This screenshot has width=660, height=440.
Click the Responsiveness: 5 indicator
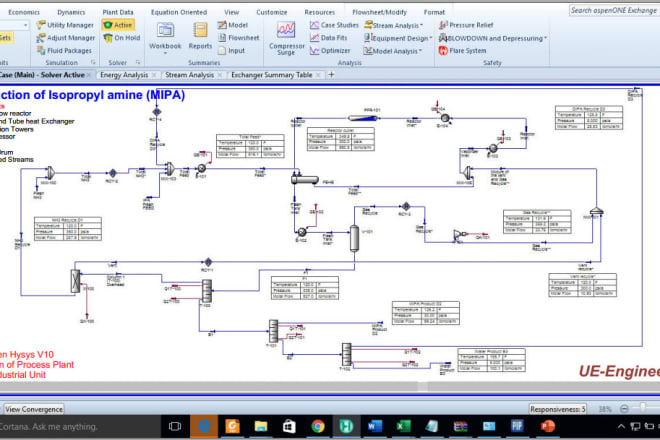pyautogui.click(x=558, y=409)
